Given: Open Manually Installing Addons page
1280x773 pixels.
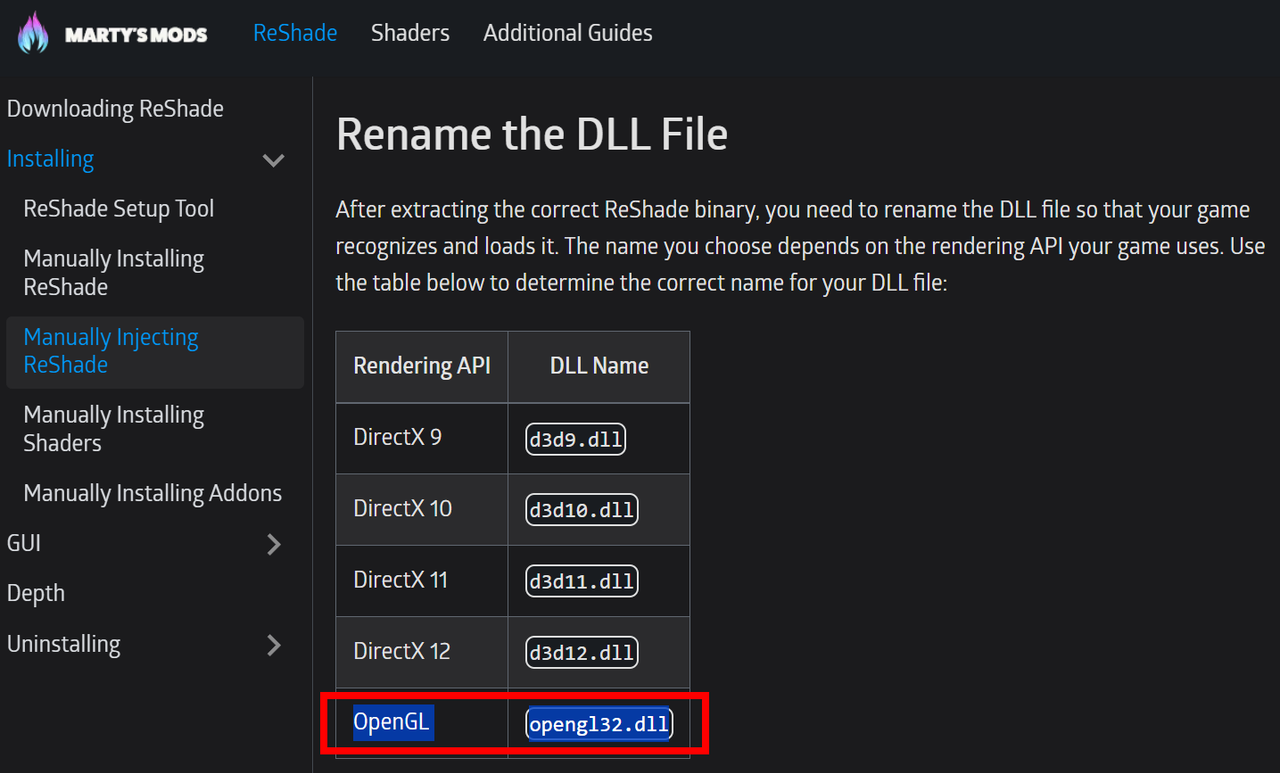Looking at the screenshot, I should click(153, 494).
